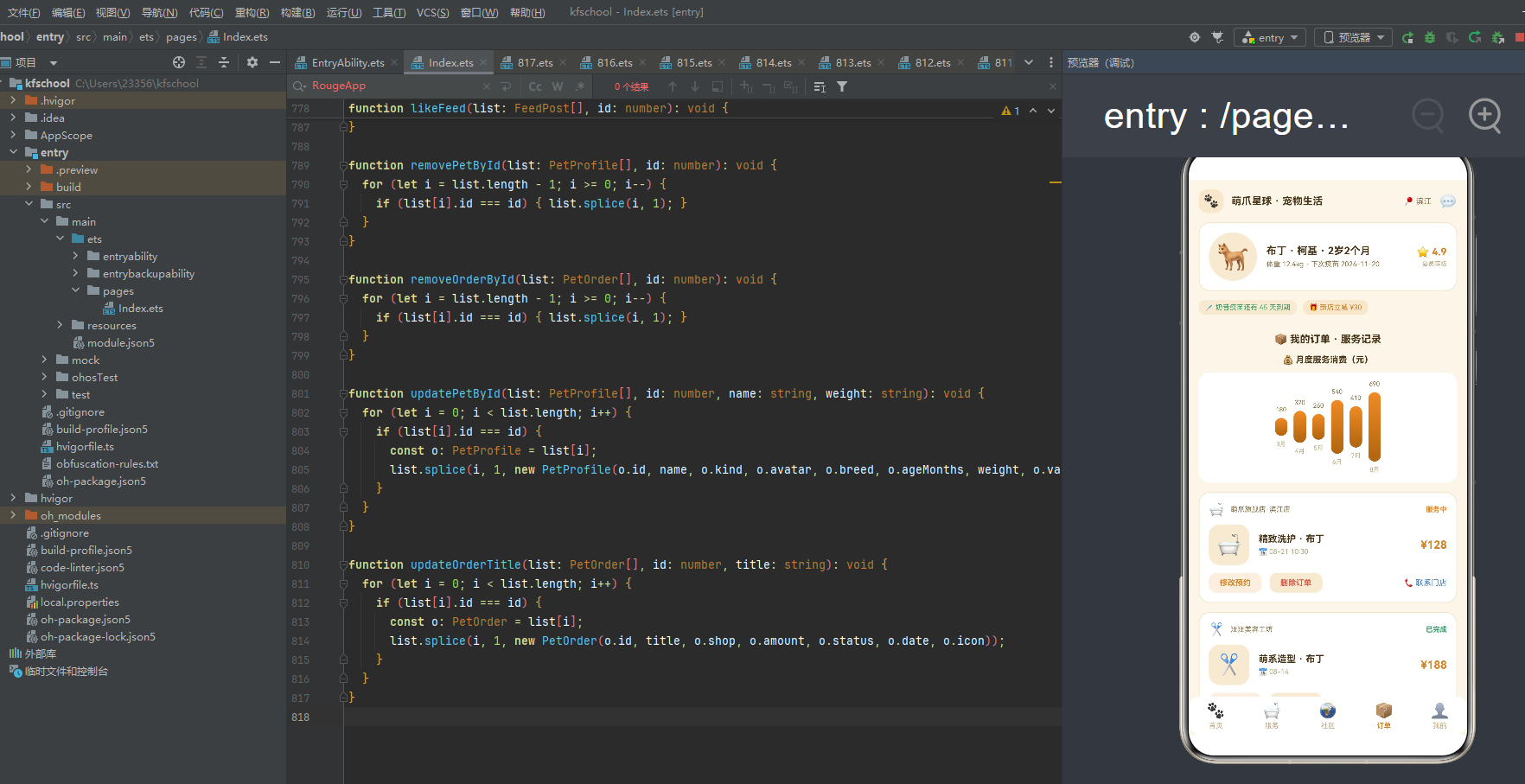Locate the opened file in the project tree
This screenshot has height=784, width=1525.
click(179, 62)
